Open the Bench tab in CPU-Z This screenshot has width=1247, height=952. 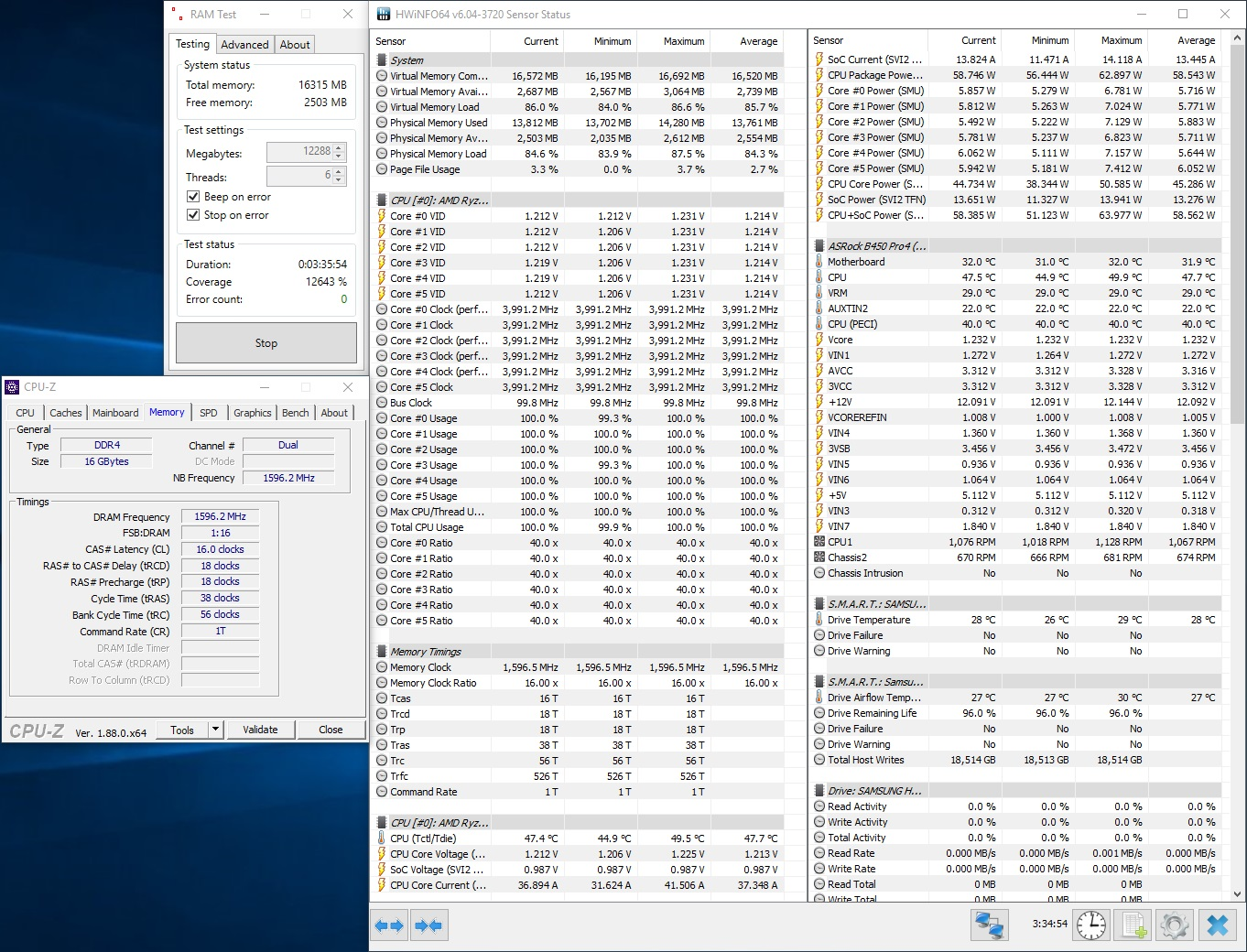tap(295, 413)
